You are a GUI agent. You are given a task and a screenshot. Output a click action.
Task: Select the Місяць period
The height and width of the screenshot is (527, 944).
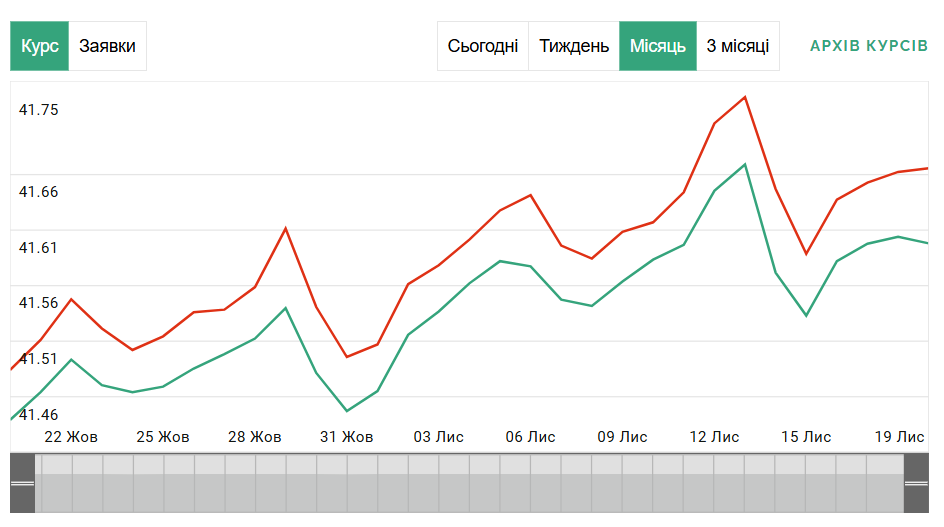[658, 46]
